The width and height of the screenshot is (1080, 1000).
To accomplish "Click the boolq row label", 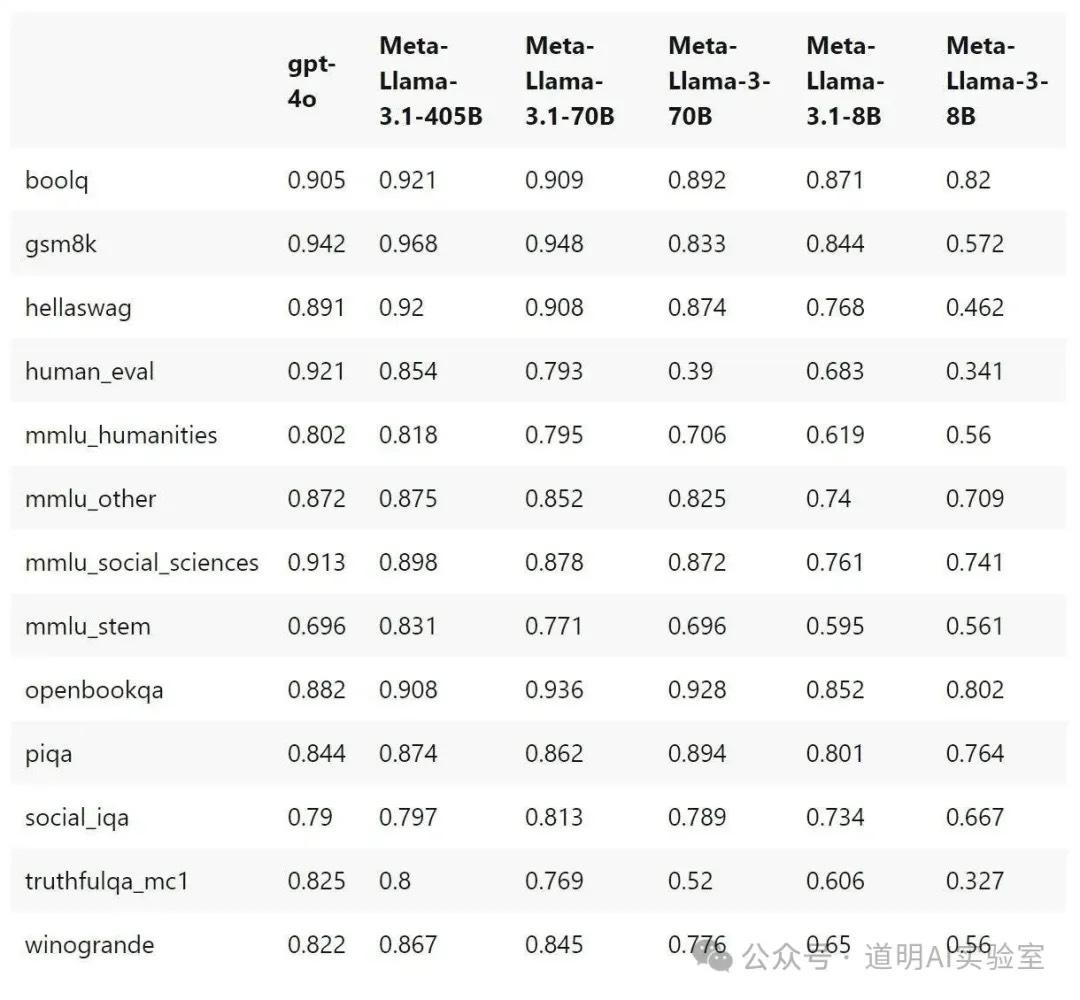I will [58, 180].
